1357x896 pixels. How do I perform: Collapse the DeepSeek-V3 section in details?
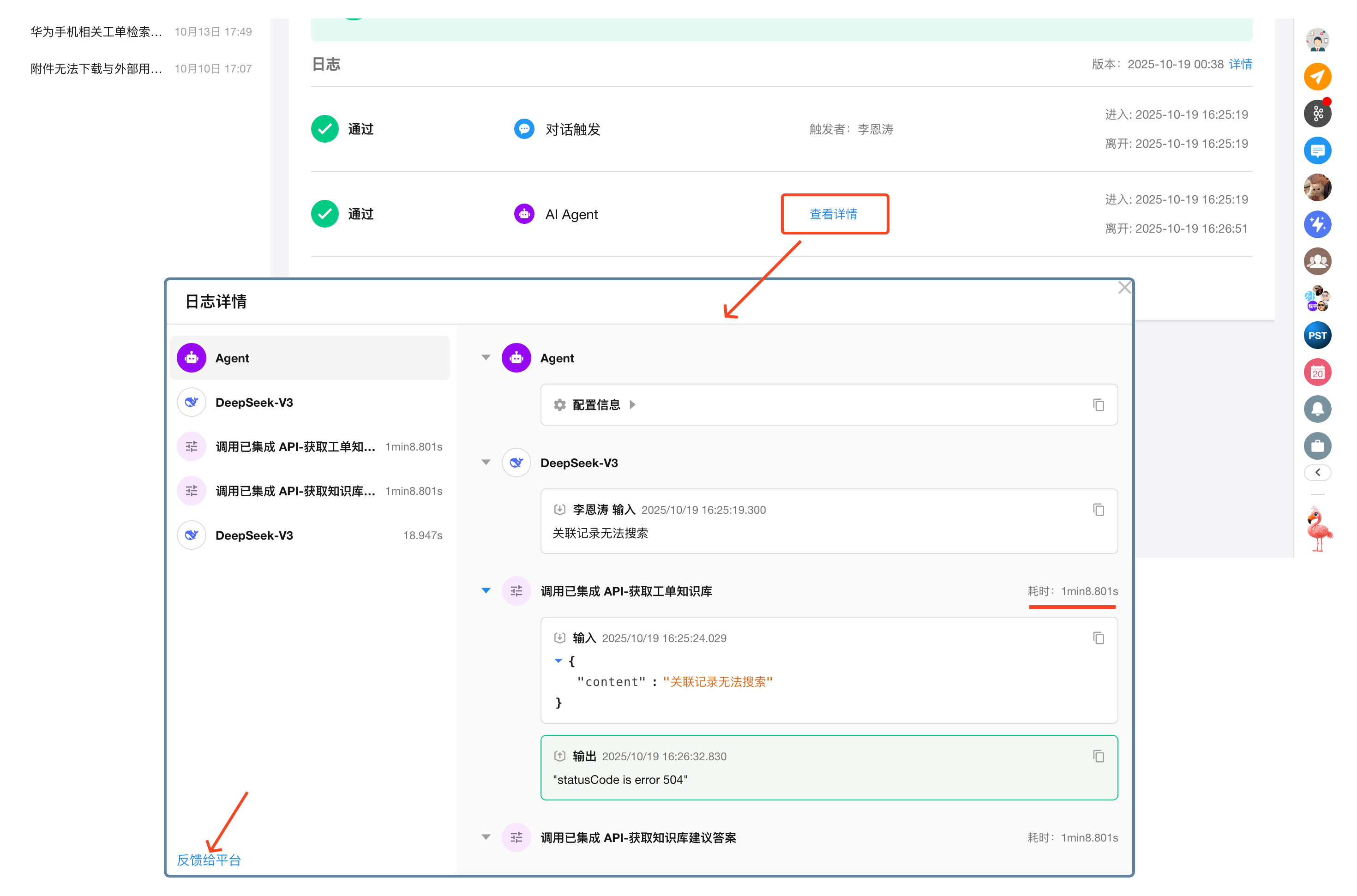click(486, 463)
